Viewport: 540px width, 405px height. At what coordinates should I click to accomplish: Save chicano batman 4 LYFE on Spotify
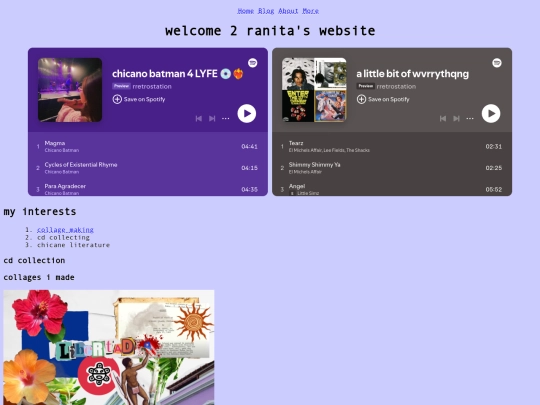pyautogui.click(x=139, y=99)
